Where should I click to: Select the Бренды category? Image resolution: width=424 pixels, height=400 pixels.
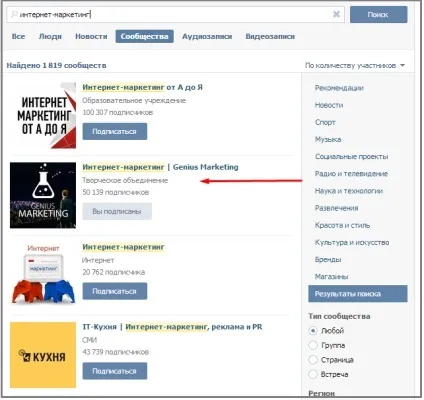pos(328,260)
